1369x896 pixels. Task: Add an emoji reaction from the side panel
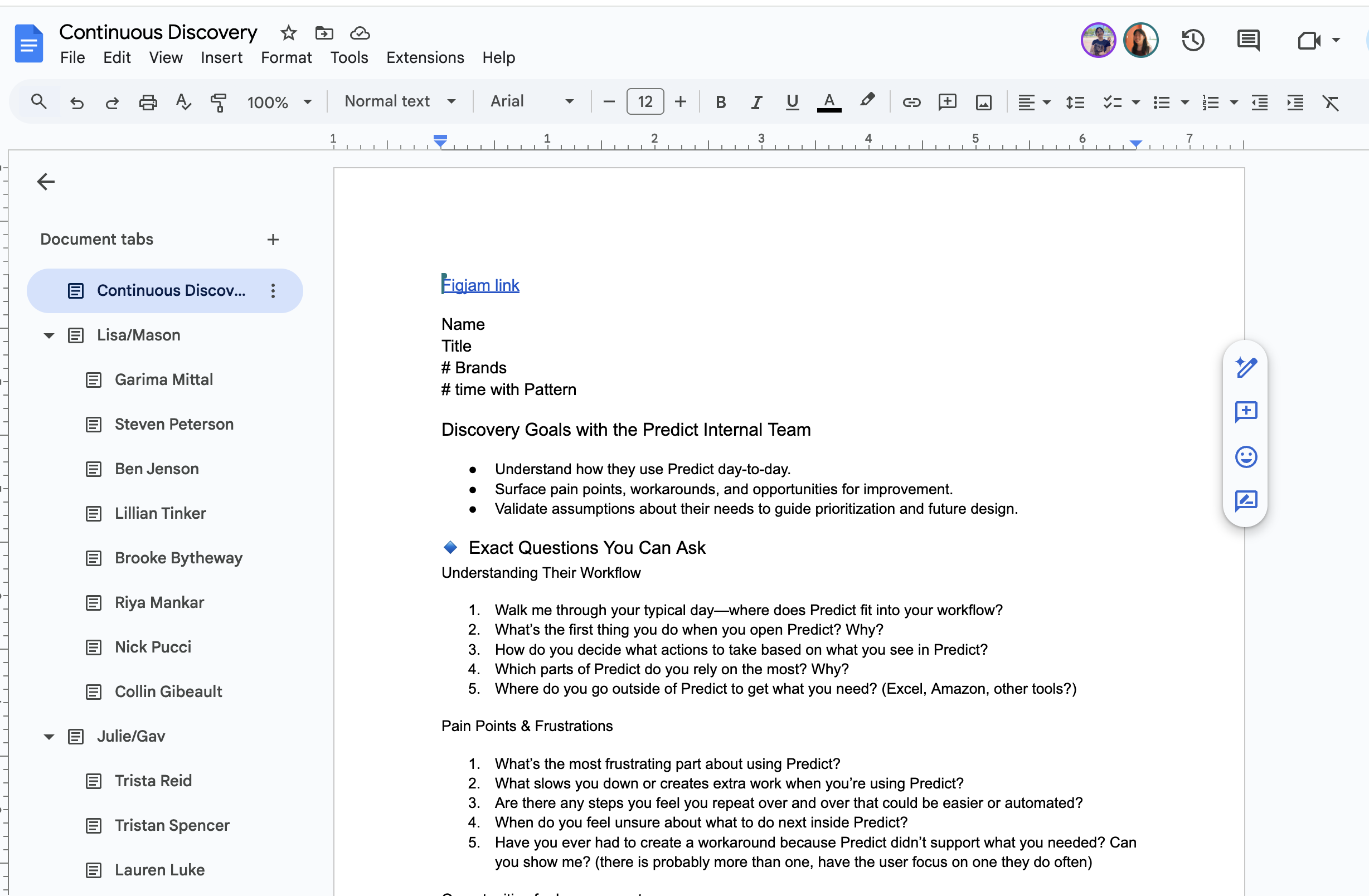(1246, 456)
